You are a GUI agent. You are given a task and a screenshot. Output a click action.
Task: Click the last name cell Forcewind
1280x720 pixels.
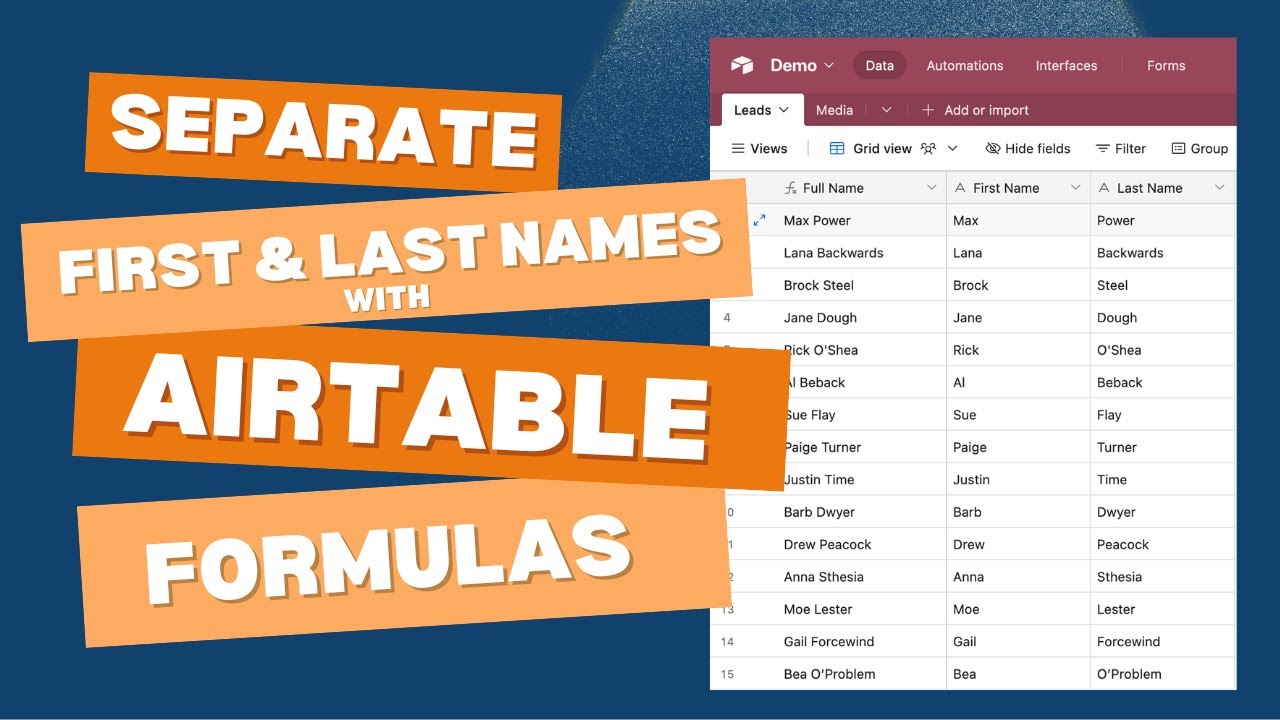tap(1163, 642)
